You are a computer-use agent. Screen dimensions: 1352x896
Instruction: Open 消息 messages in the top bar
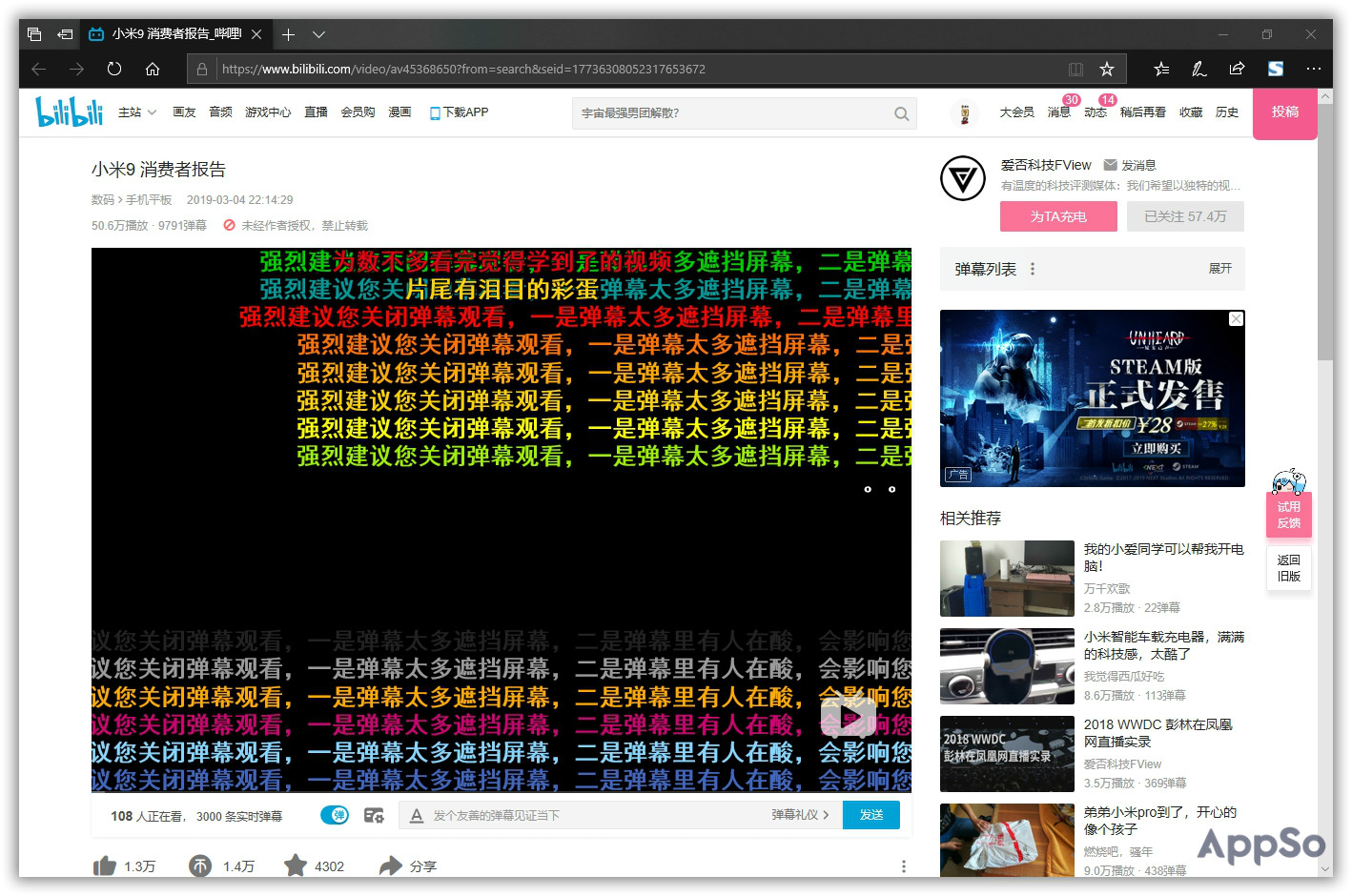(x=1058, y=112)
